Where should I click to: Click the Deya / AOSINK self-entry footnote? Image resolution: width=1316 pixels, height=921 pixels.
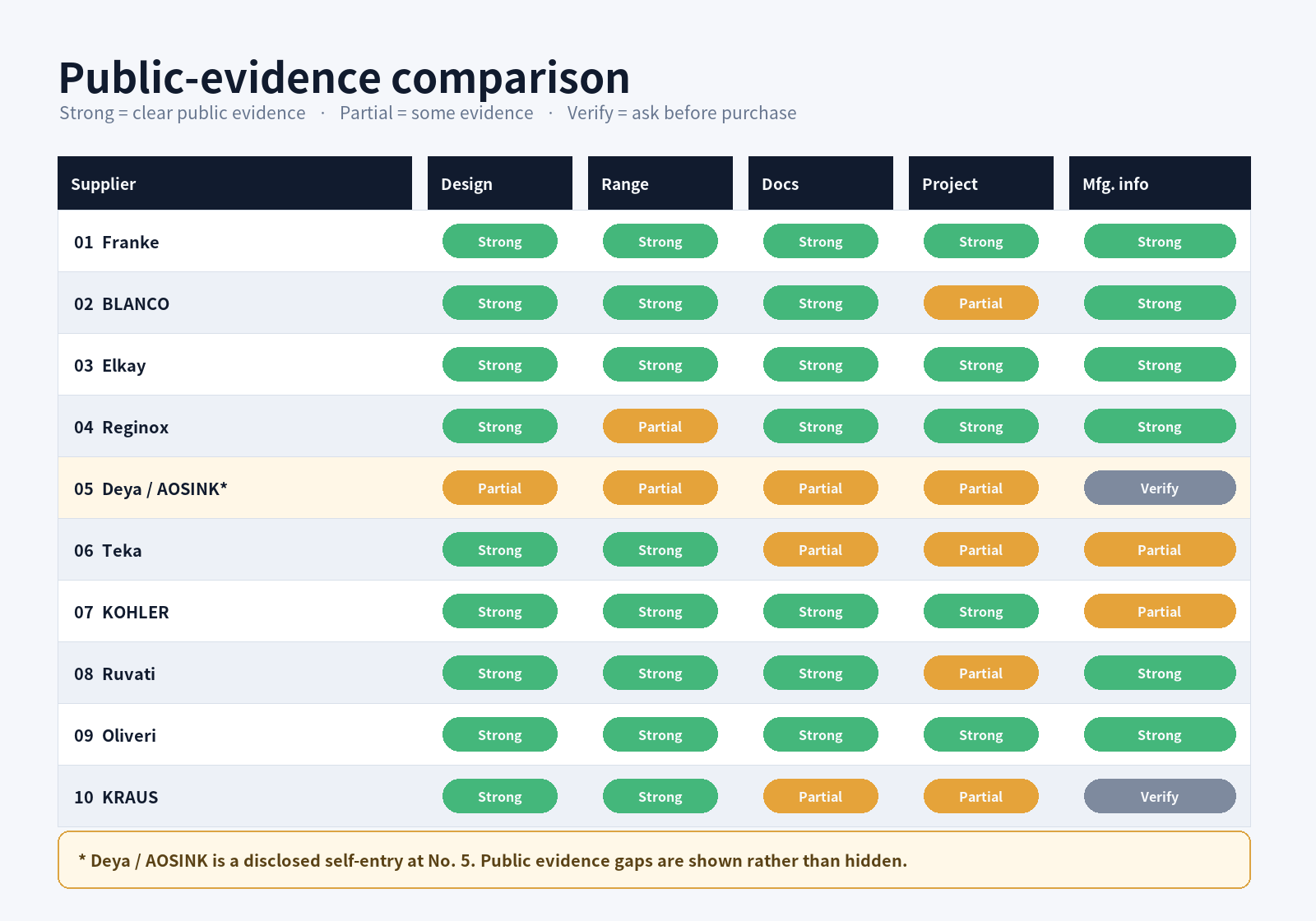tap(654, 860)
